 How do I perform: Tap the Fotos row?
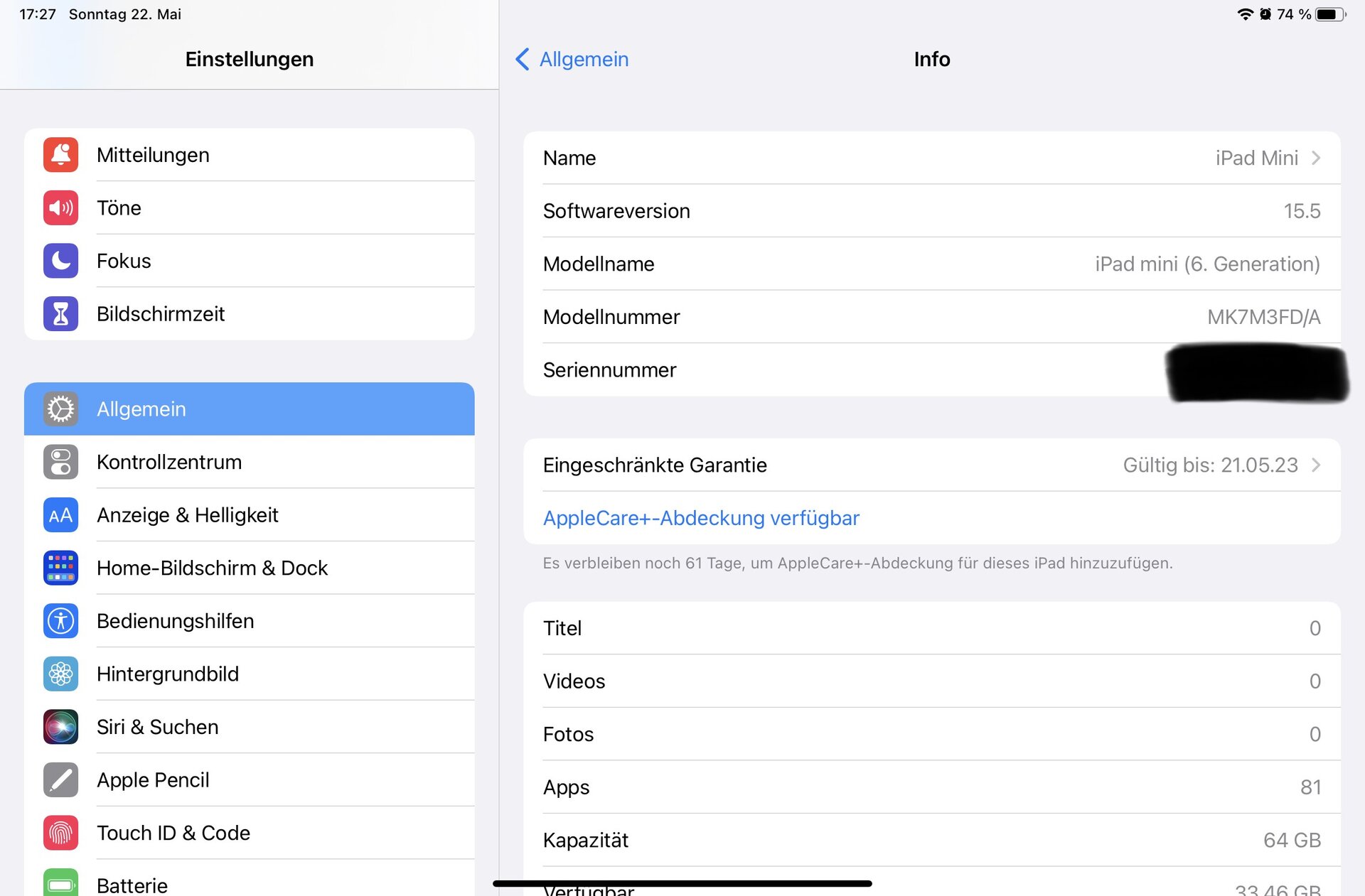pos(932,734)
